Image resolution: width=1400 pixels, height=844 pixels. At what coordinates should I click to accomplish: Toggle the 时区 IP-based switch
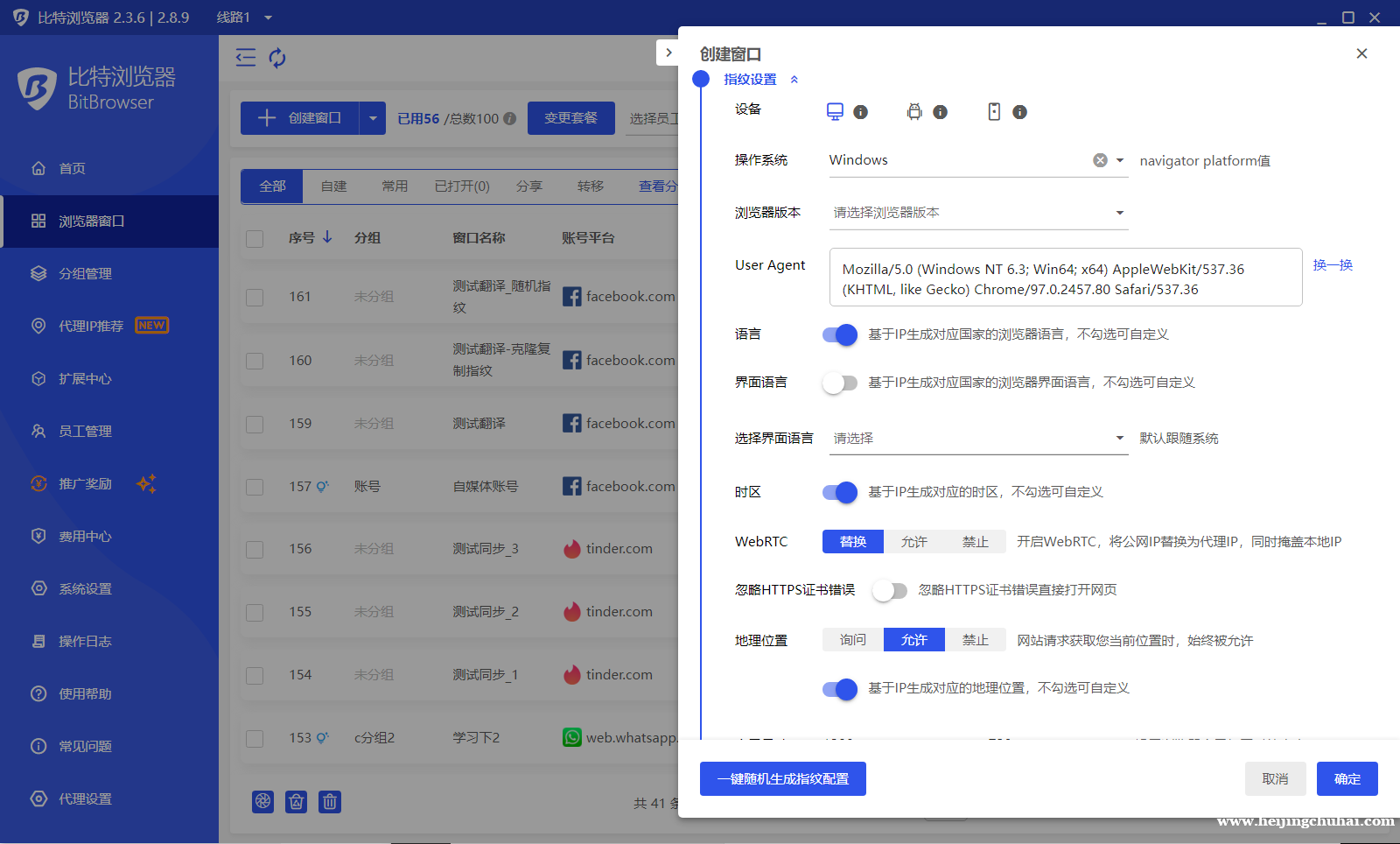(840, 492)
